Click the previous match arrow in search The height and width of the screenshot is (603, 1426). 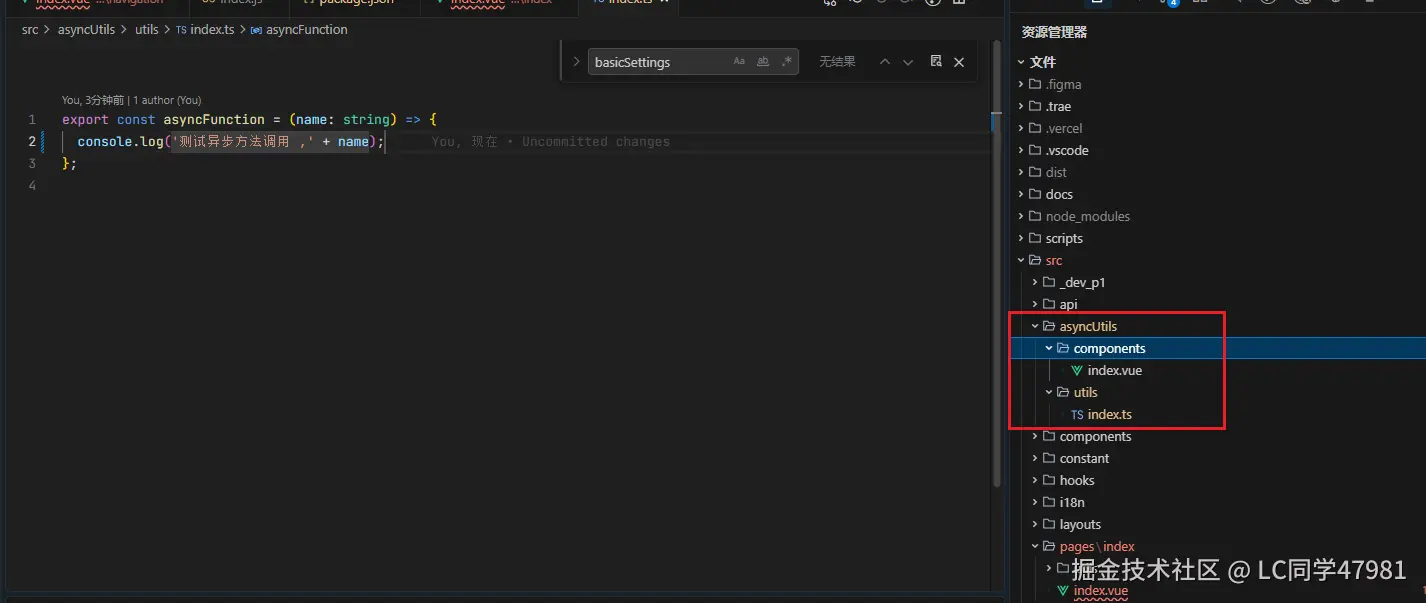(885, 61)
